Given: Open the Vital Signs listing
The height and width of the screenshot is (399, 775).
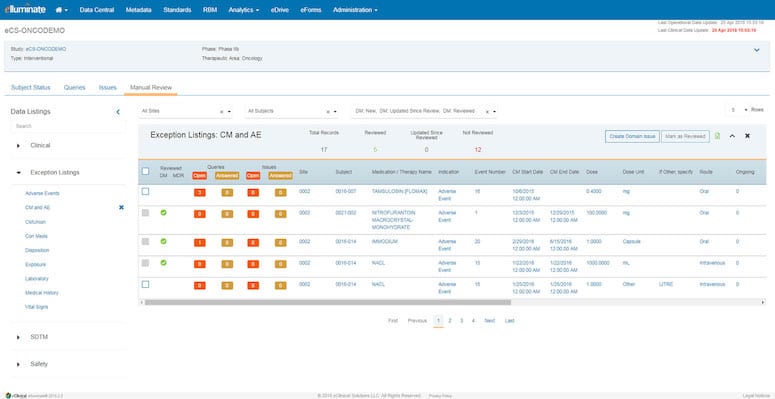Looking at the screenshot, I should 36,307.
